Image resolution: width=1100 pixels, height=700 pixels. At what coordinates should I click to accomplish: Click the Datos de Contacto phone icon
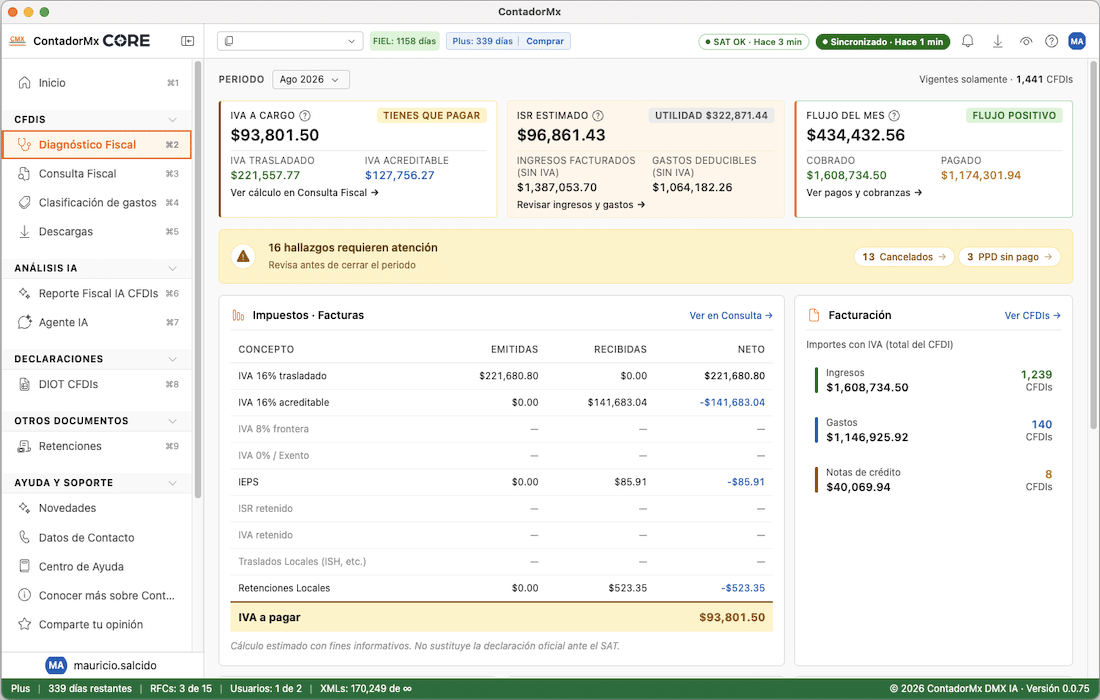pyautogui.click(x=25, y=537)
